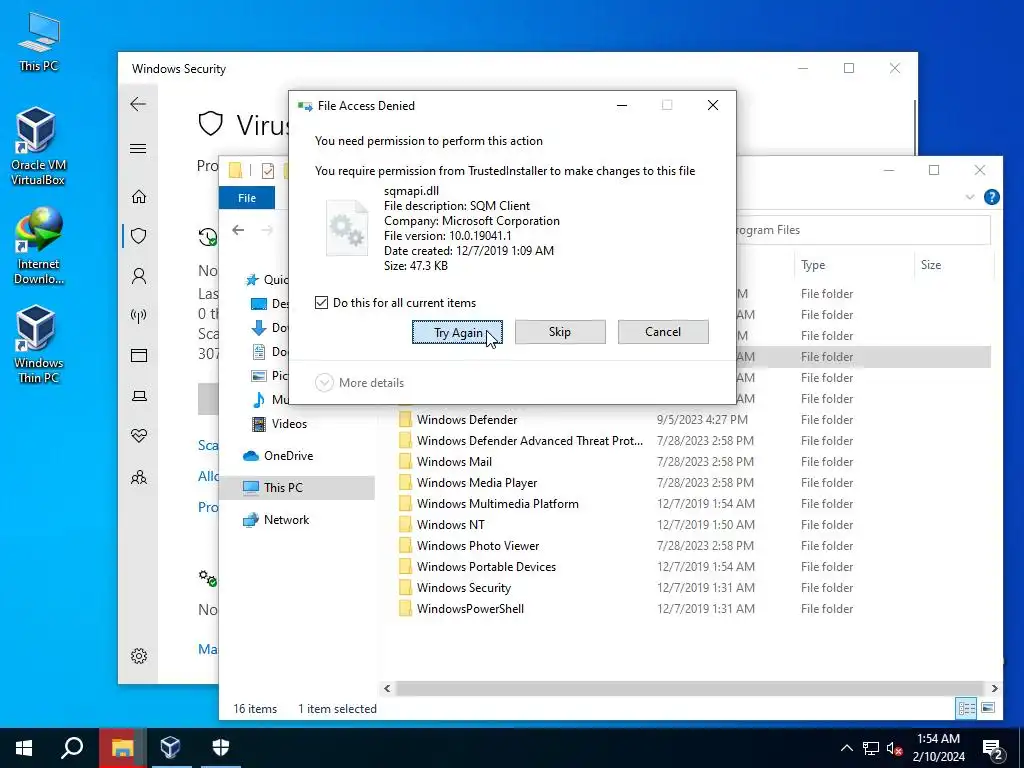Open Firewall & network protection icon
Viewport: 1024px width, 768px height.
point(138,316)
